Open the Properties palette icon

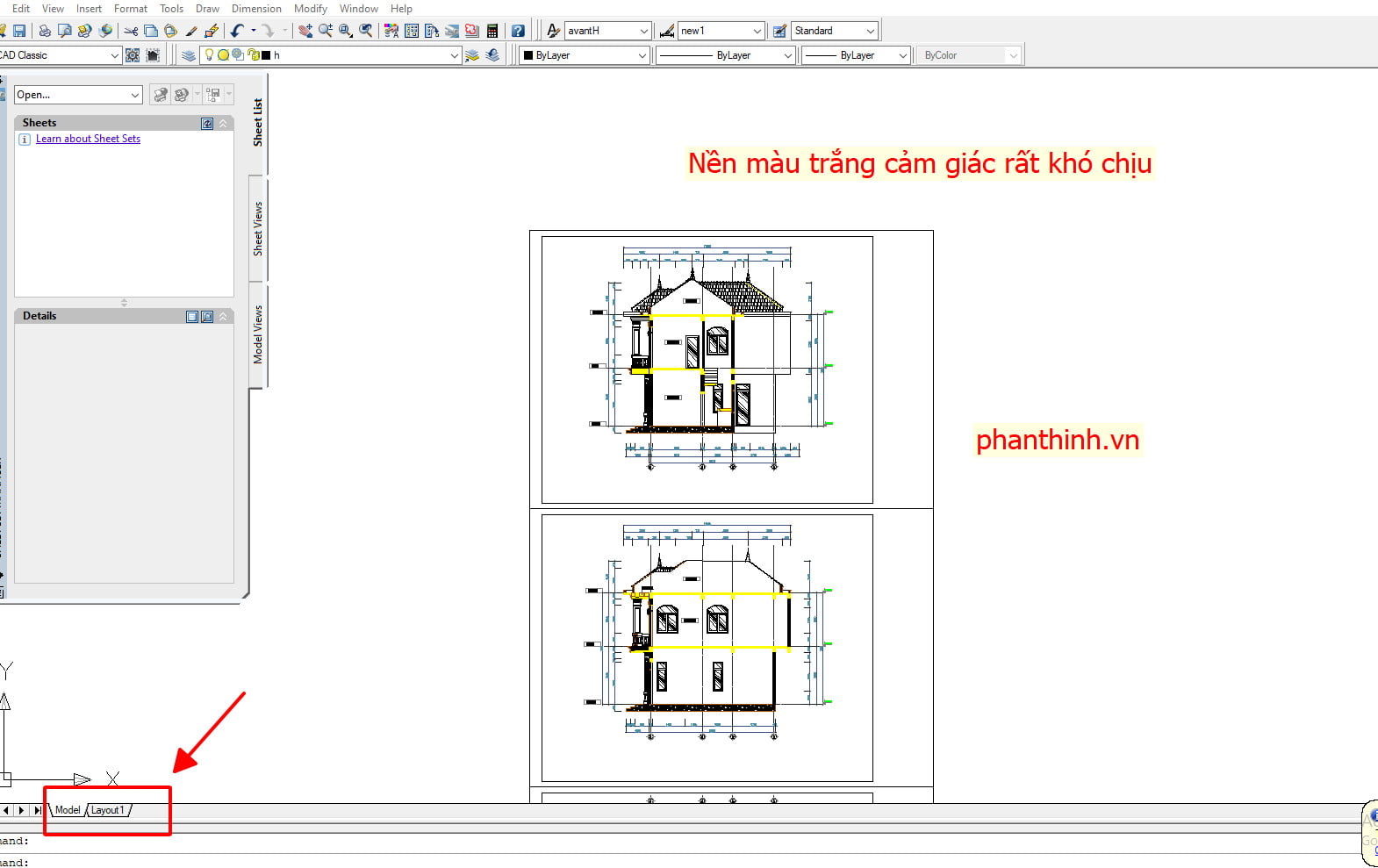(x=391, y=31)
